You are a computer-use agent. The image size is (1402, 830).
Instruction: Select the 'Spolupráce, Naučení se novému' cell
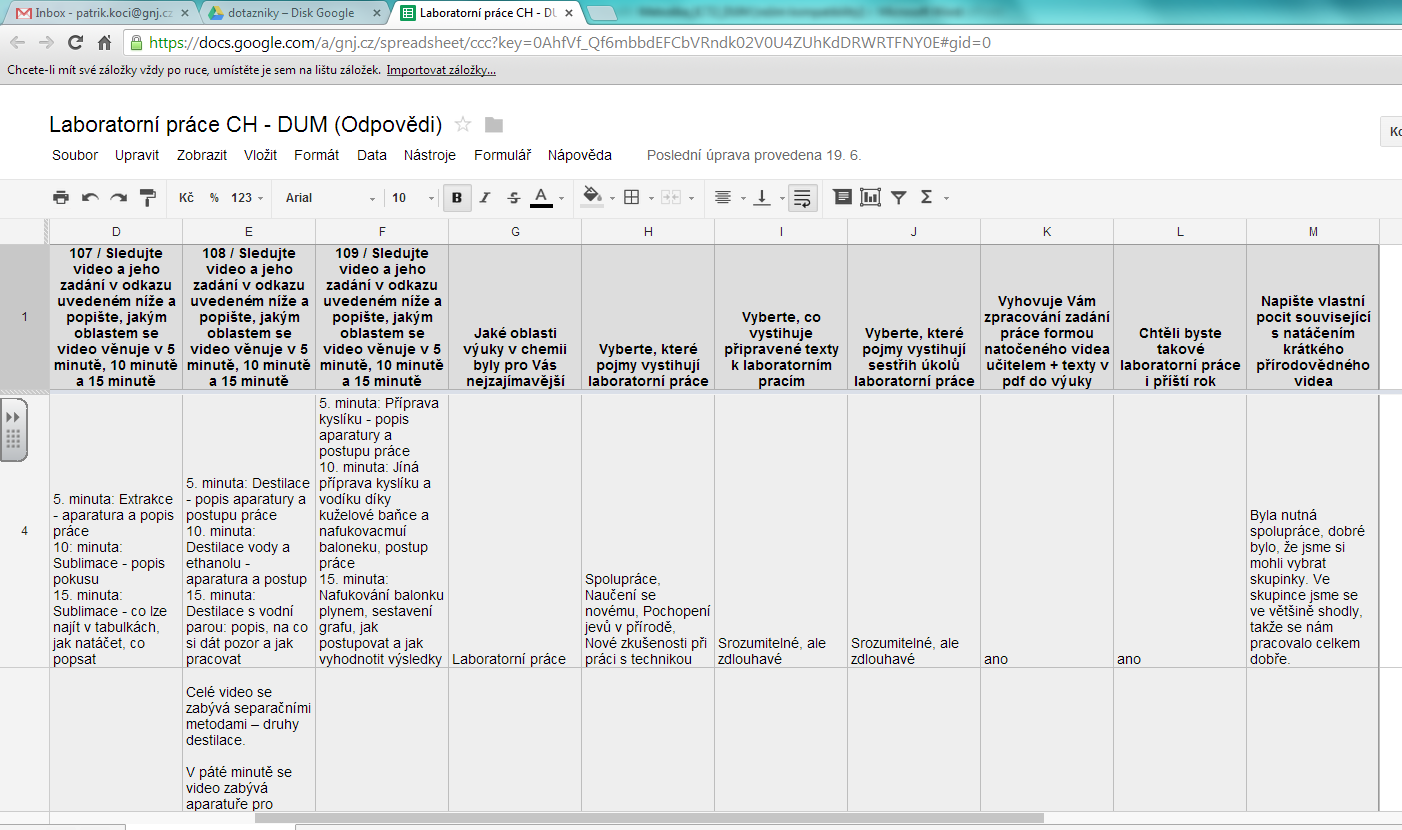(x=648, y=530)
